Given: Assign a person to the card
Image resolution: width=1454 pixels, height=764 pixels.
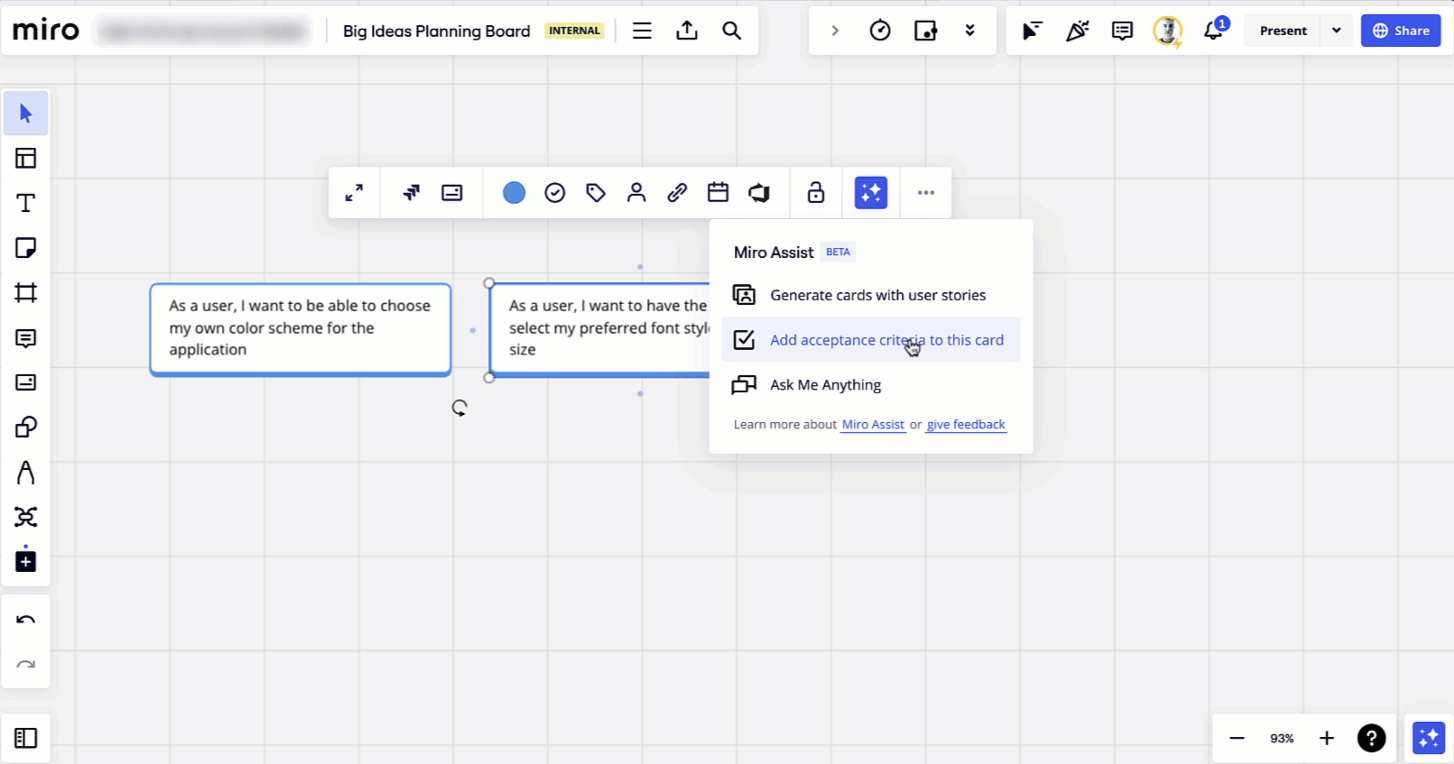Looking at the screenshot, I should [x=637, y=193].
